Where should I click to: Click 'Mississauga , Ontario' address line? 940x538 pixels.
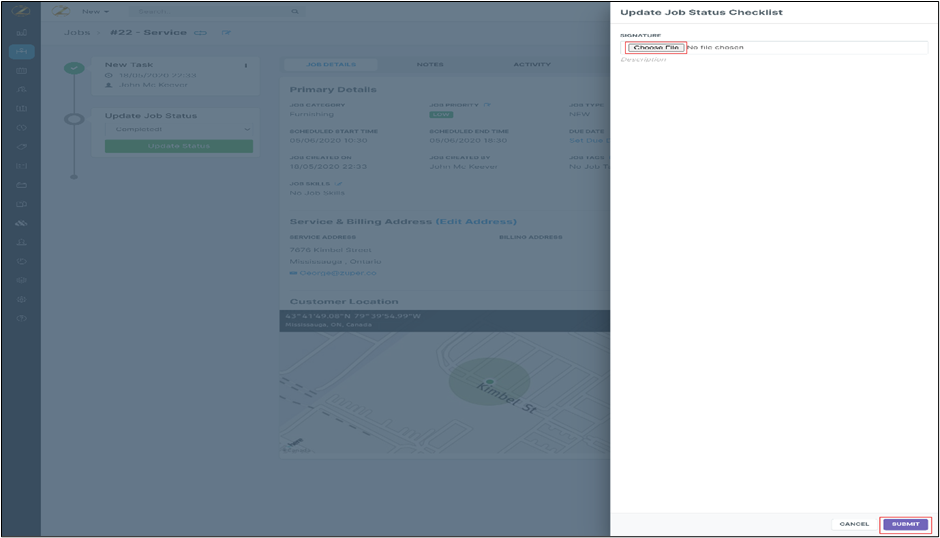pyautogui.click(x=335, y=262)
